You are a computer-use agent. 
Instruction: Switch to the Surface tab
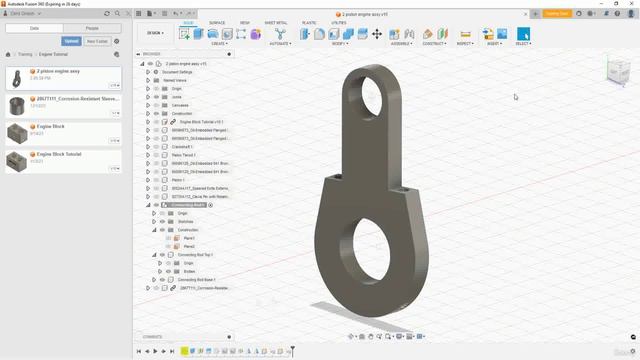tap(217, 23)
